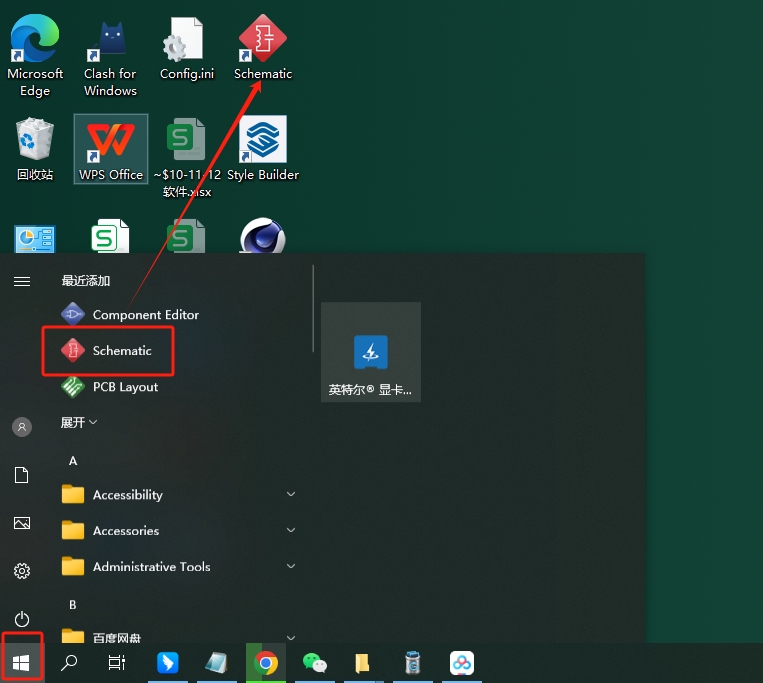The image size is (763, 683).
Task: Jump to letter B section header
Action: (x=73, y=604)
